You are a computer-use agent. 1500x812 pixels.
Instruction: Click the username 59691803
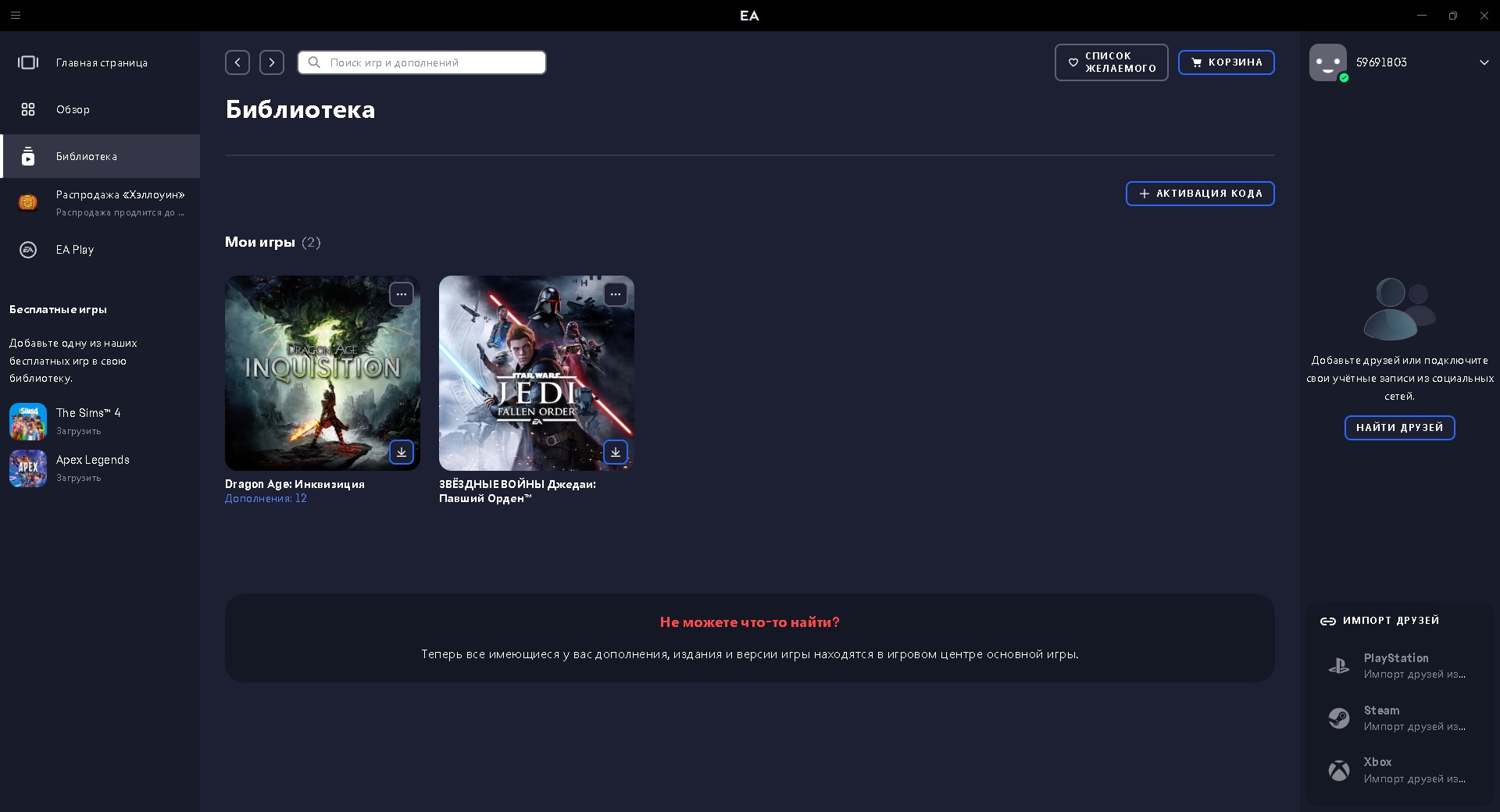[x=1381, y=62]
